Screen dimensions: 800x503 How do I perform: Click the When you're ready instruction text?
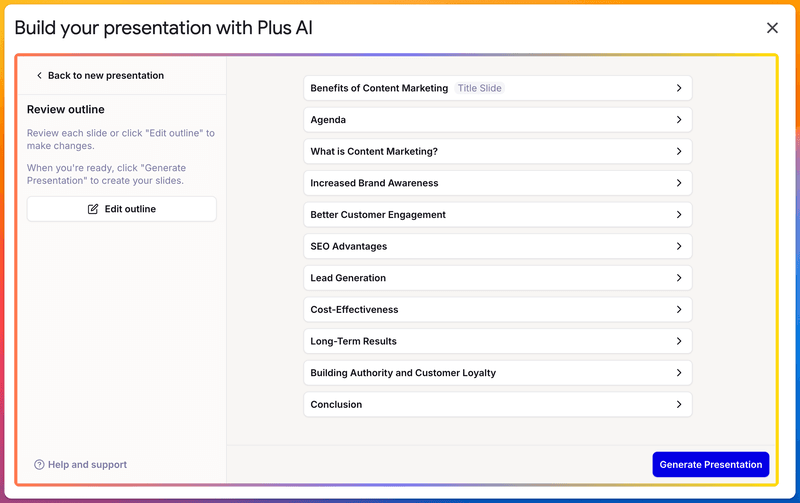point(106,174)
